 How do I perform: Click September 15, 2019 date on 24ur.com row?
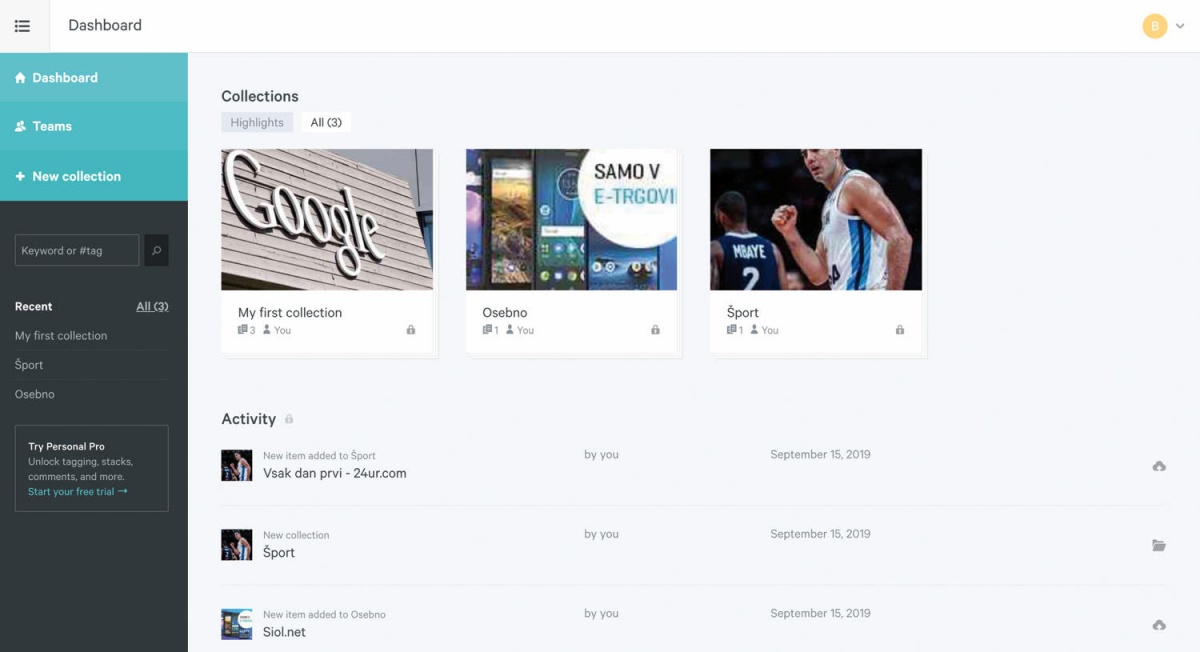(x=820, y=454)
